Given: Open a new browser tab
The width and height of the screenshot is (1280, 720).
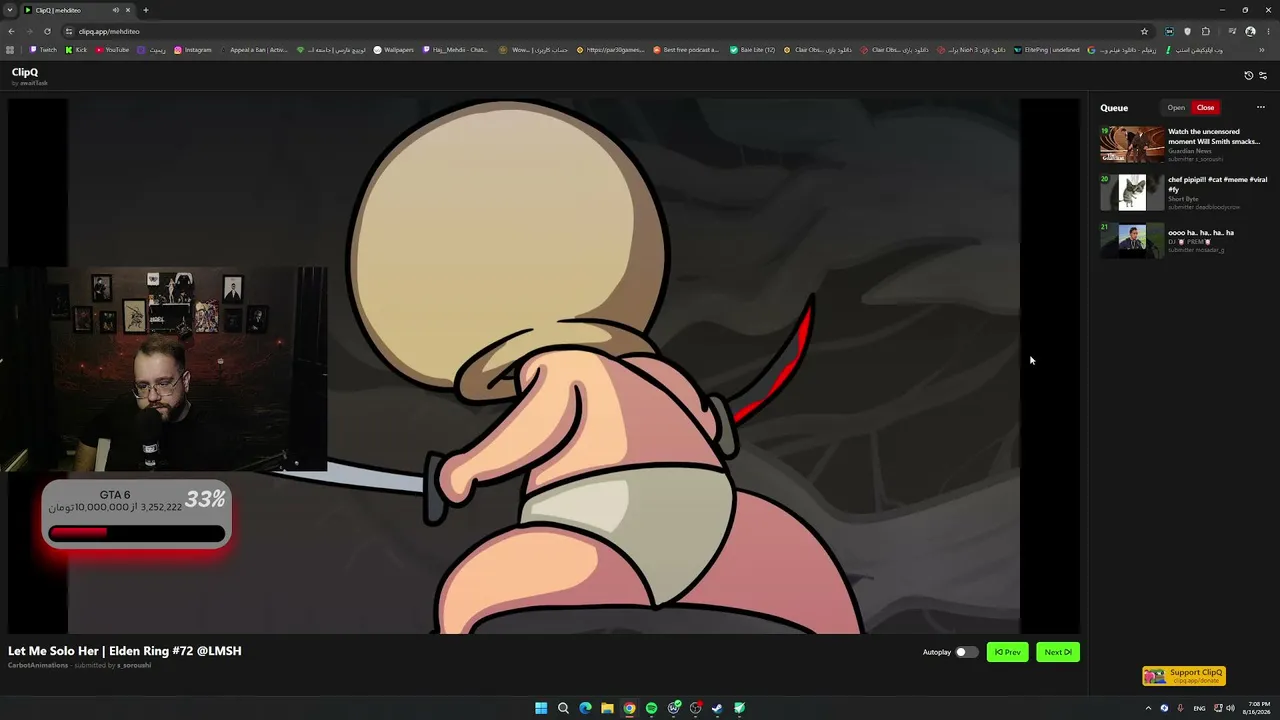Looking at the screenshot, I should (x=145, y=10).
